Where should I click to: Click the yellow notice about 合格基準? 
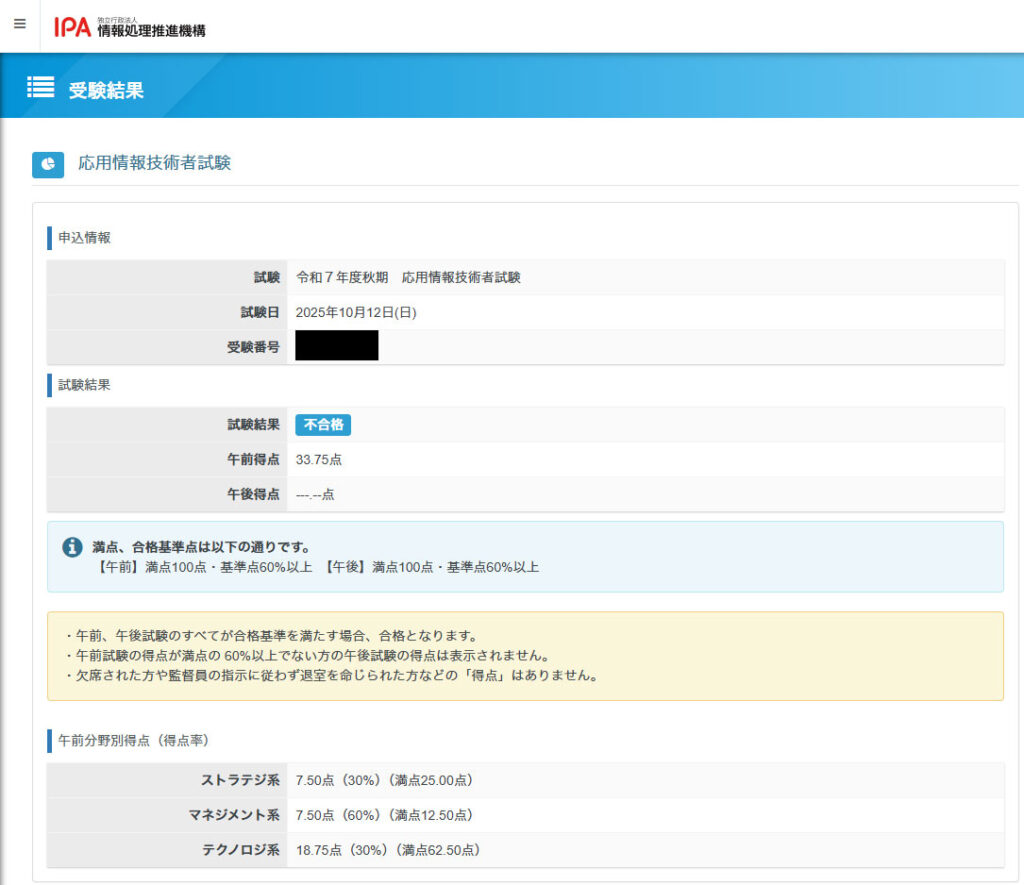point(525,656)
